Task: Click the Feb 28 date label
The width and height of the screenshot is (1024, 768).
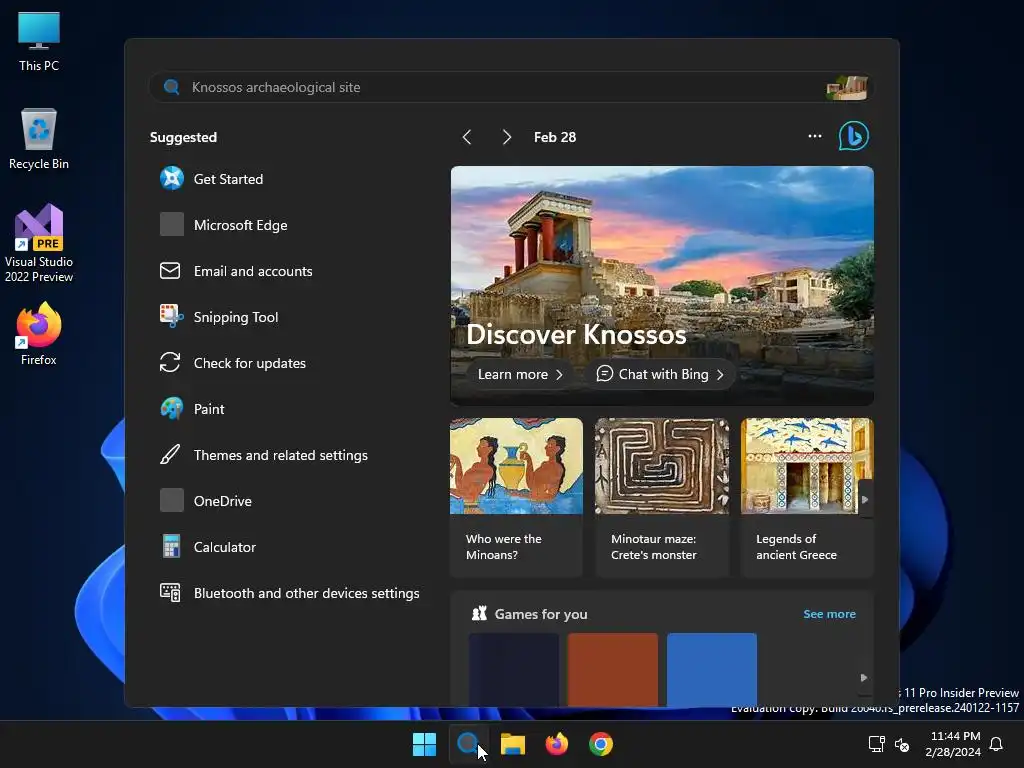Action: point(554,137)
